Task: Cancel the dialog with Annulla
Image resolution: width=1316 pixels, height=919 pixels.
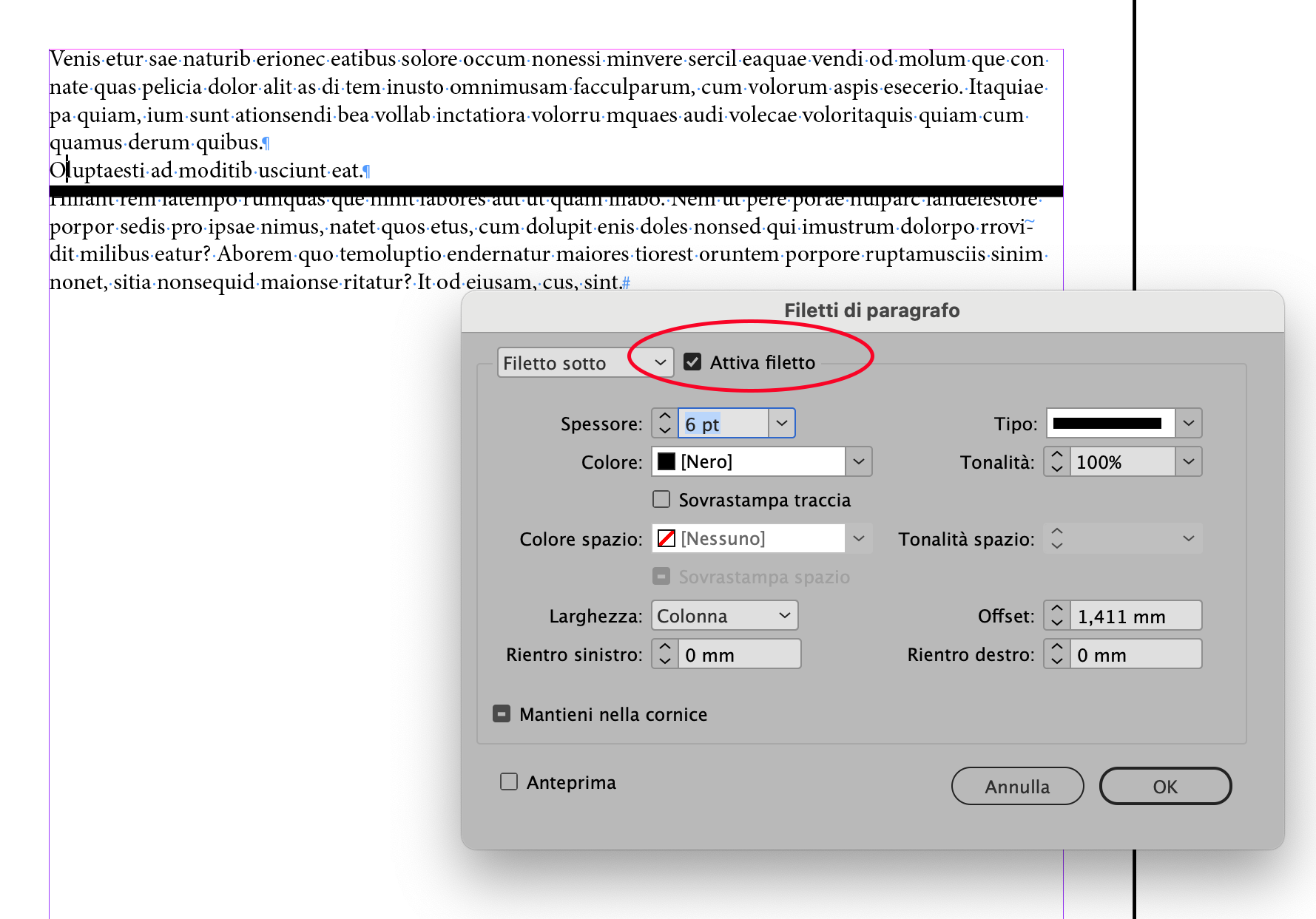Action: 1017,786
